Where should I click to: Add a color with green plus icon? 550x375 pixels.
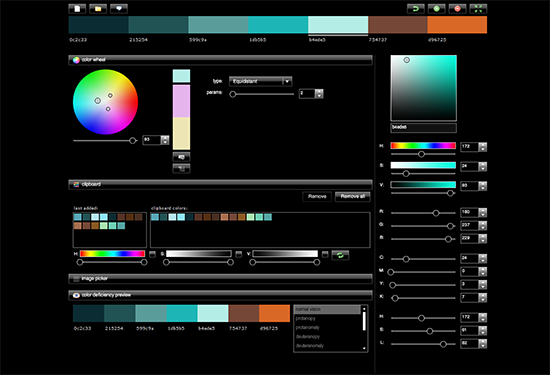pyautogui.click(x=436, y=9)
